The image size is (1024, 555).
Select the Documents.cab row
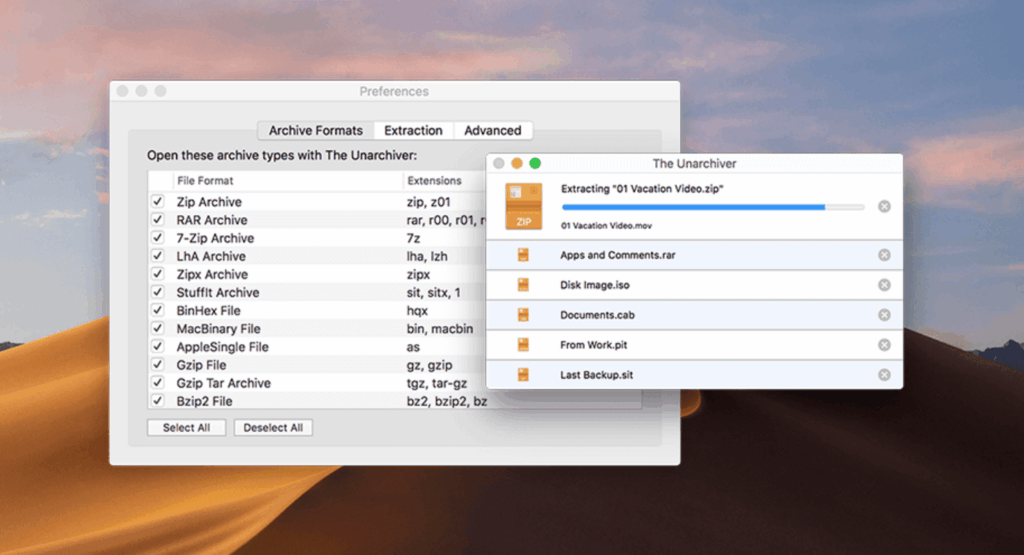[x=695, y=315]
